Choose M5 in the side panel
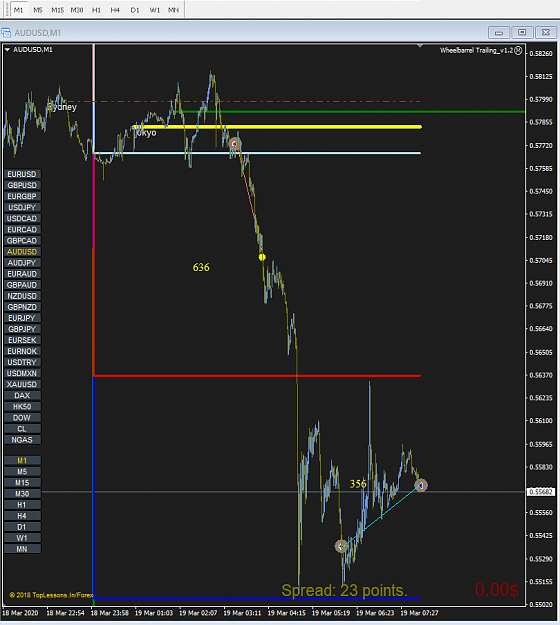The image size is (560, 625). click(x=22, y=472)
